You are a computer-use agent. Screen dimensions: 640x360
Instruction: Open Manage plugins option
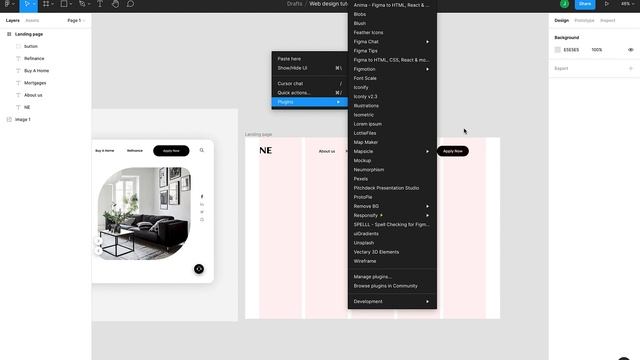click(392, 277)
